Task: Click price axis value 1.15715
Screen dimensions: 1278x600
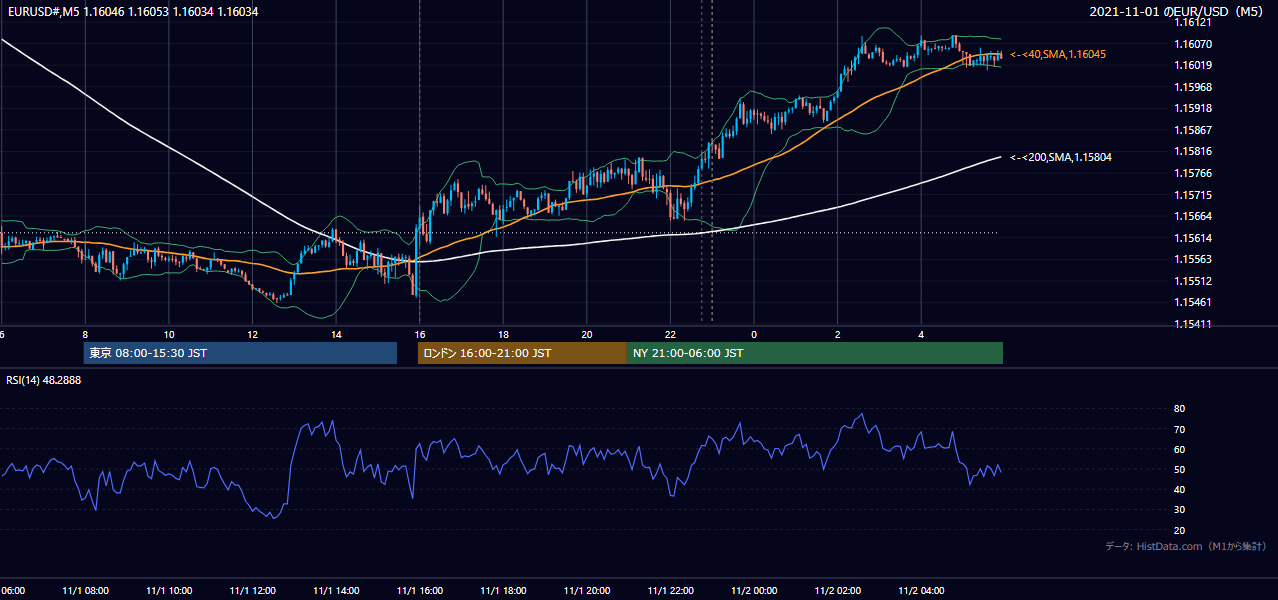Action: pos(1192,195)
